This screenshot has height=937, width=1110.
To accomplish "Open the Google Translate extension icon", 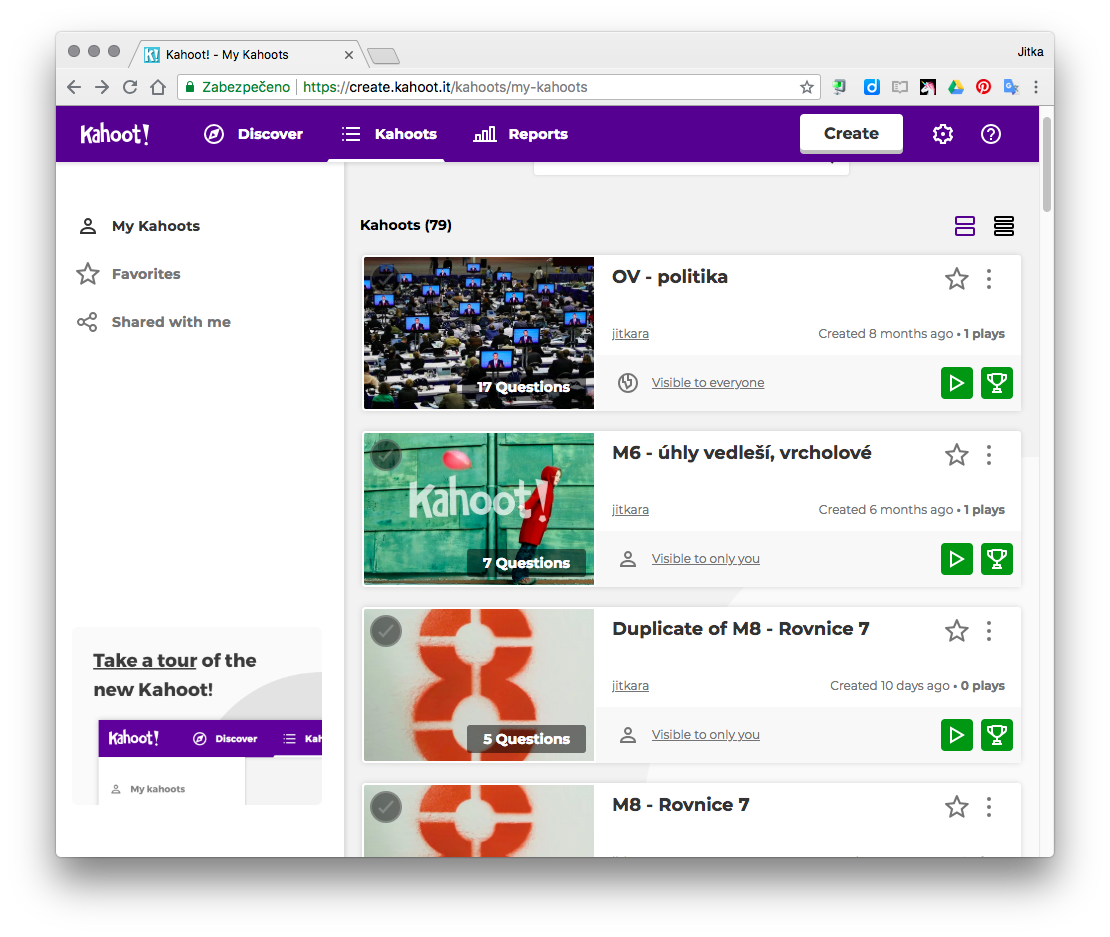I will (1011, 87).
